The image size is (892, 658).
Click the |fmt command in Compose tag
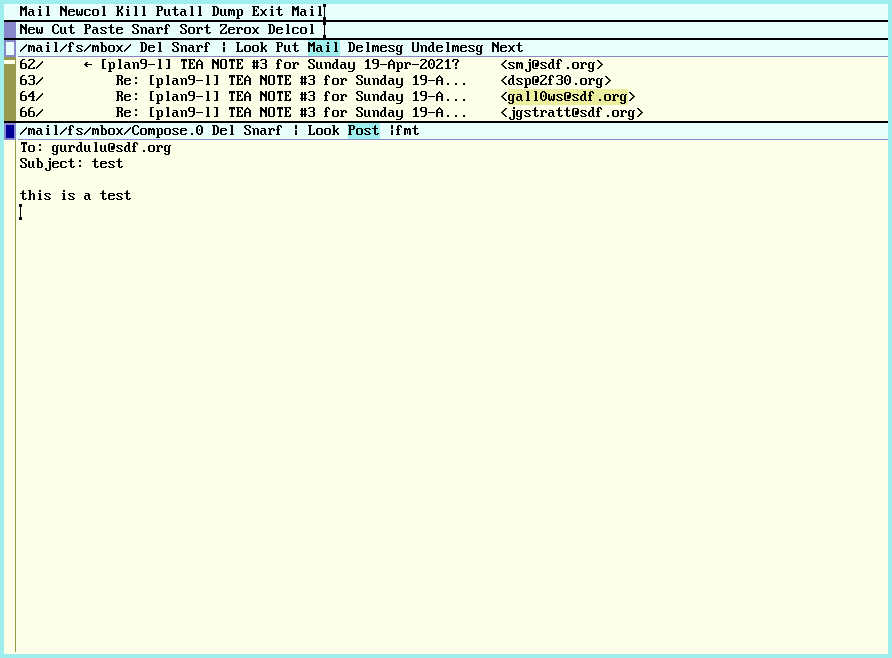tap(404, 131)
